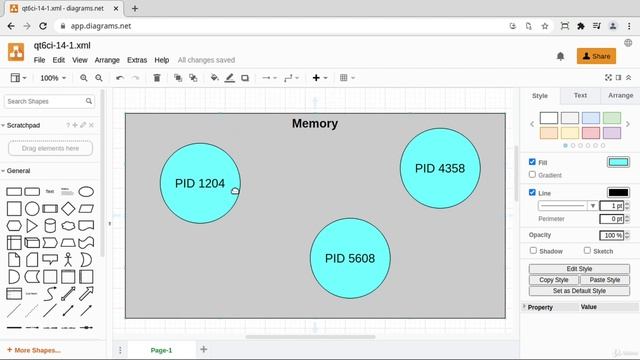Enable the Gradient checkbox
Image resolution: width=640 pixels, height=360 pixels.
tap(532, 175)
